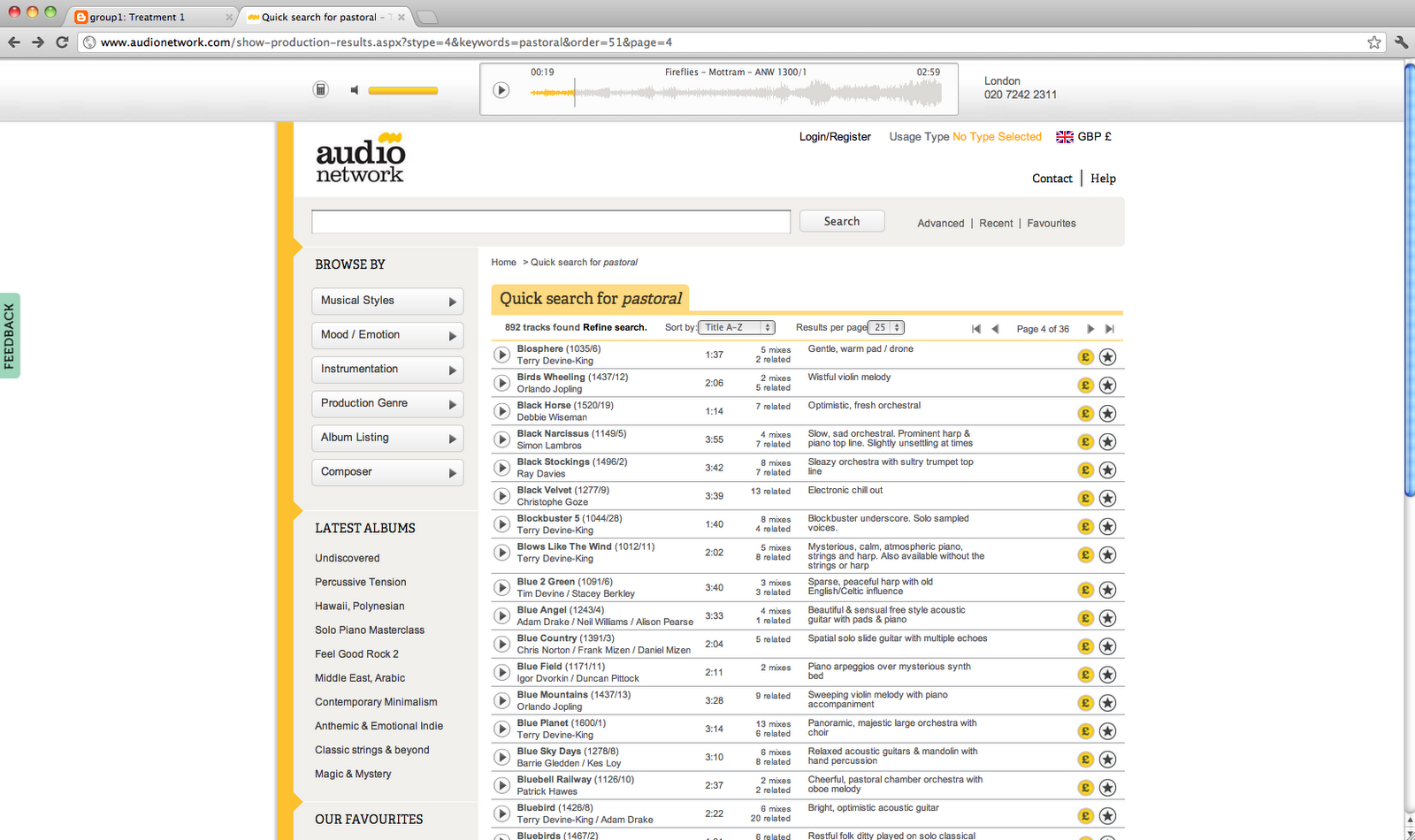Image resolution: width=1415 pixels, height=840 pixels.
Task: Expand the Instrumentation browse menu
Action: point(387,370)
